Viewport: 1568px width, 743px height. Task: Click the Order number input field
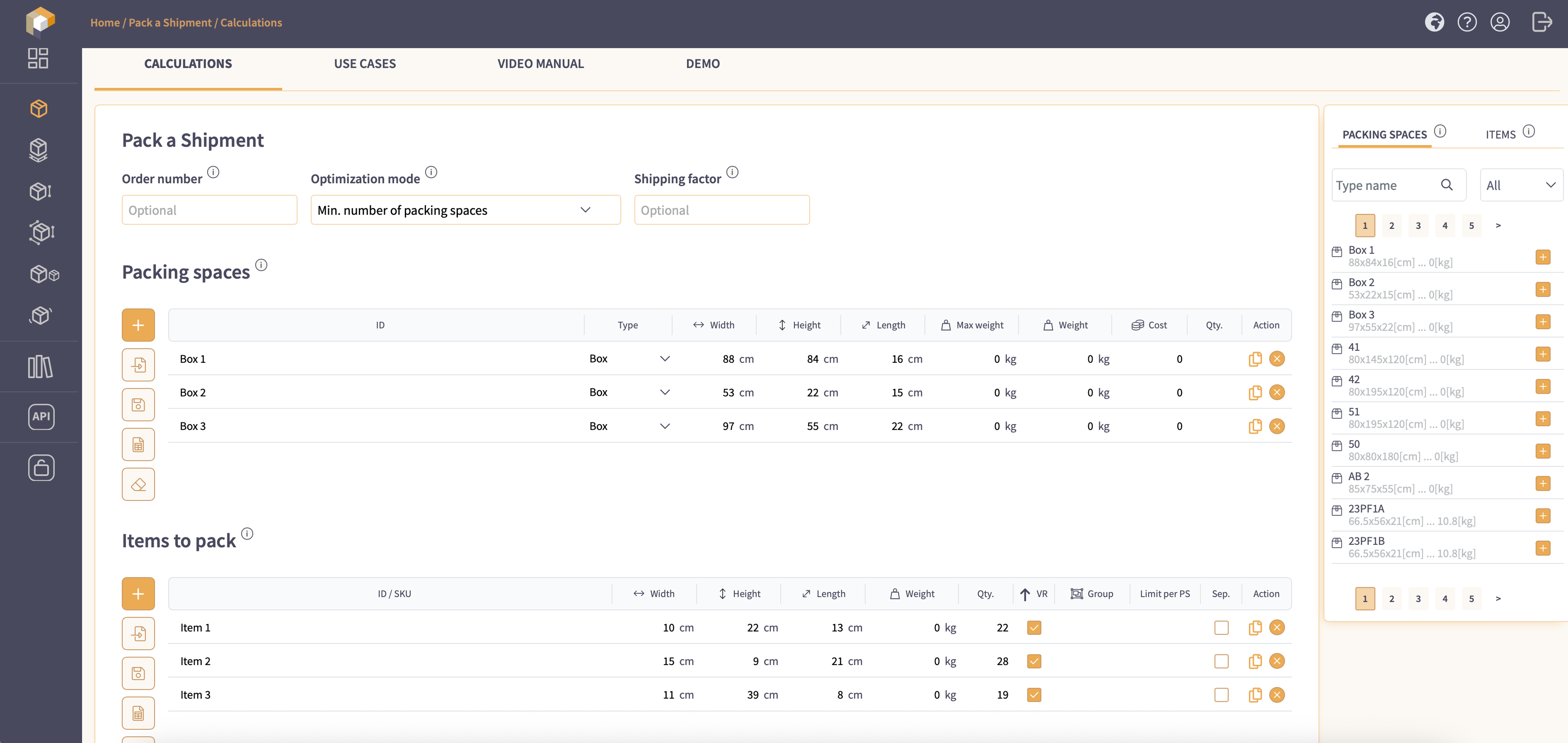[x=209, y=210]
